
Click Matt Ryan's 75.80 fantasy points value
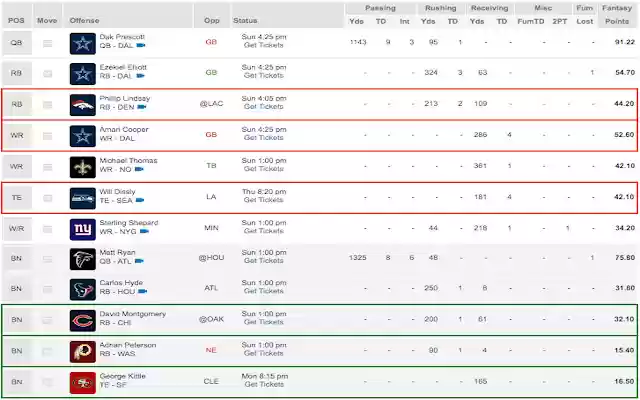click(x=625, y=258)
